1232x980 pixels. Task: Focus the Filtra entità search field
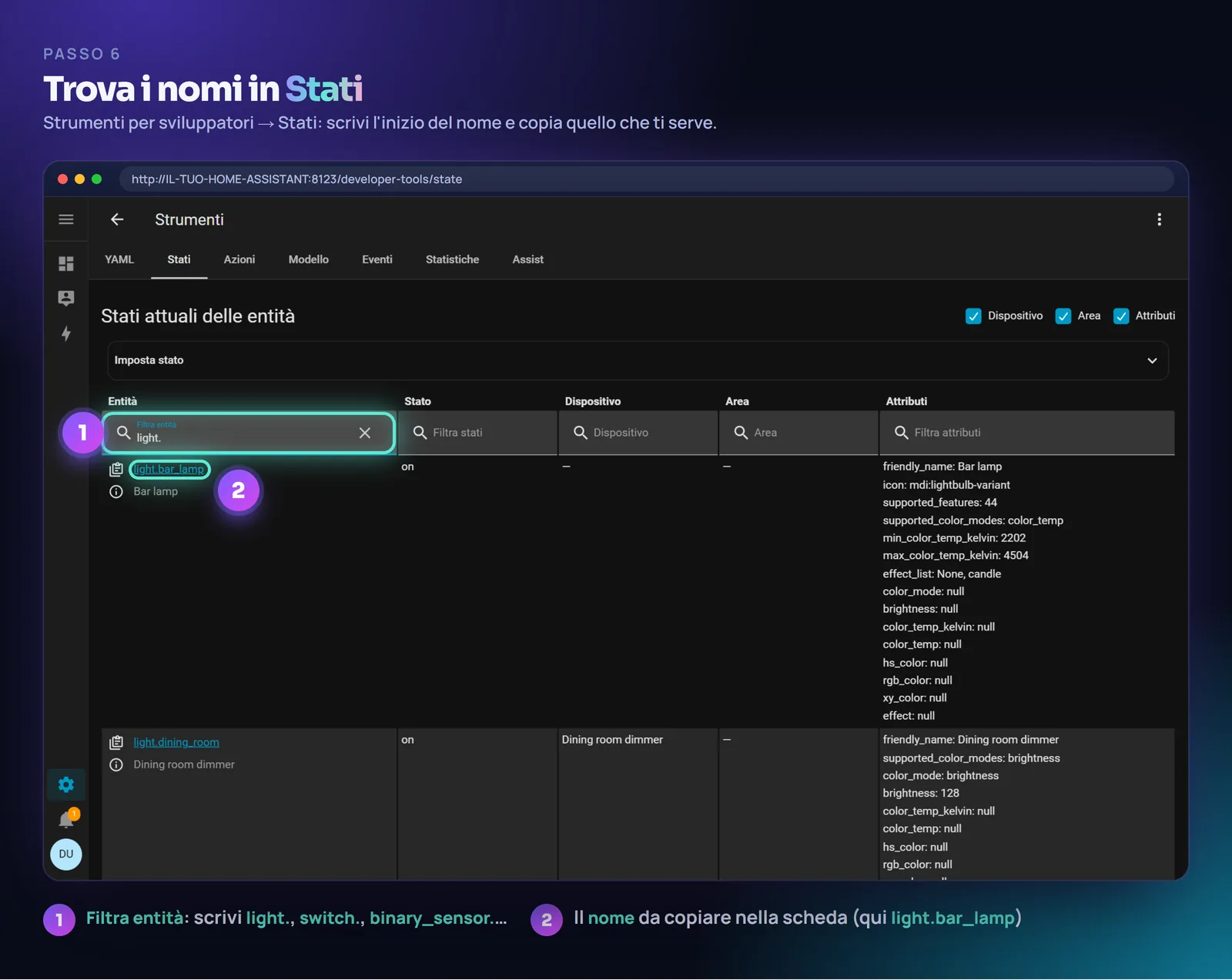pos(249,433)
